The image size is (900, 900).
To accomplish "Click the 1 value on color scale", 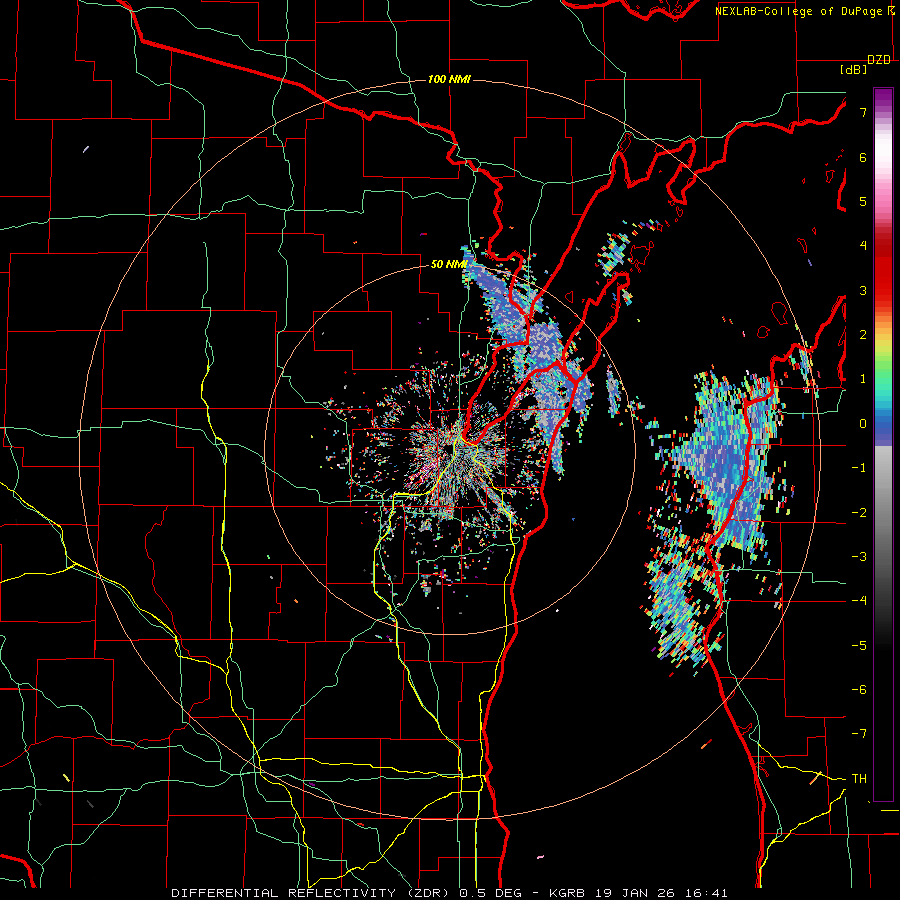I will click(x=863, y=379).
